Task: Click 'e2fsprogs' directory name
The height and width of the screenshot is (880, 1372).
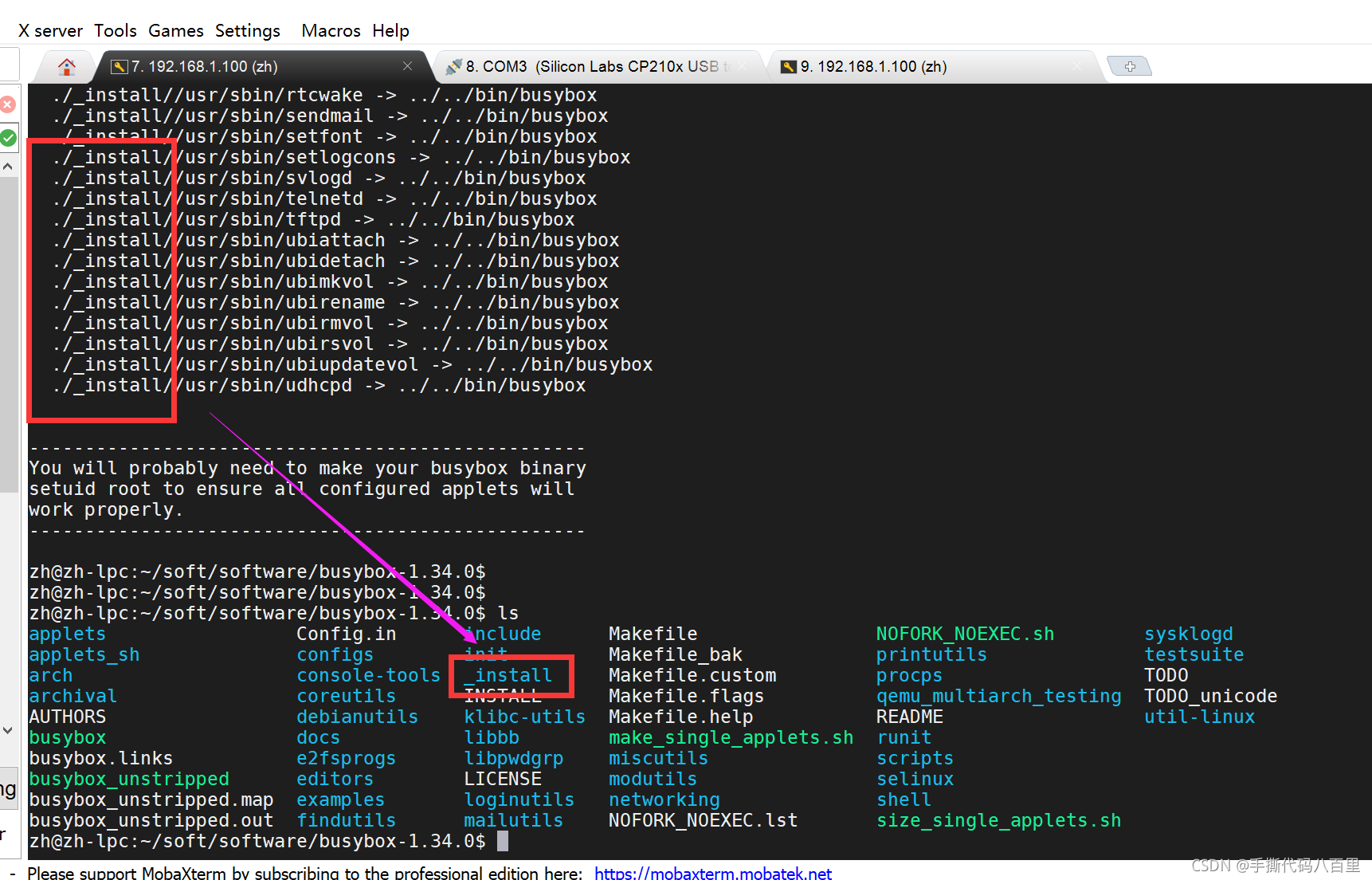Action: pos(346,758)
